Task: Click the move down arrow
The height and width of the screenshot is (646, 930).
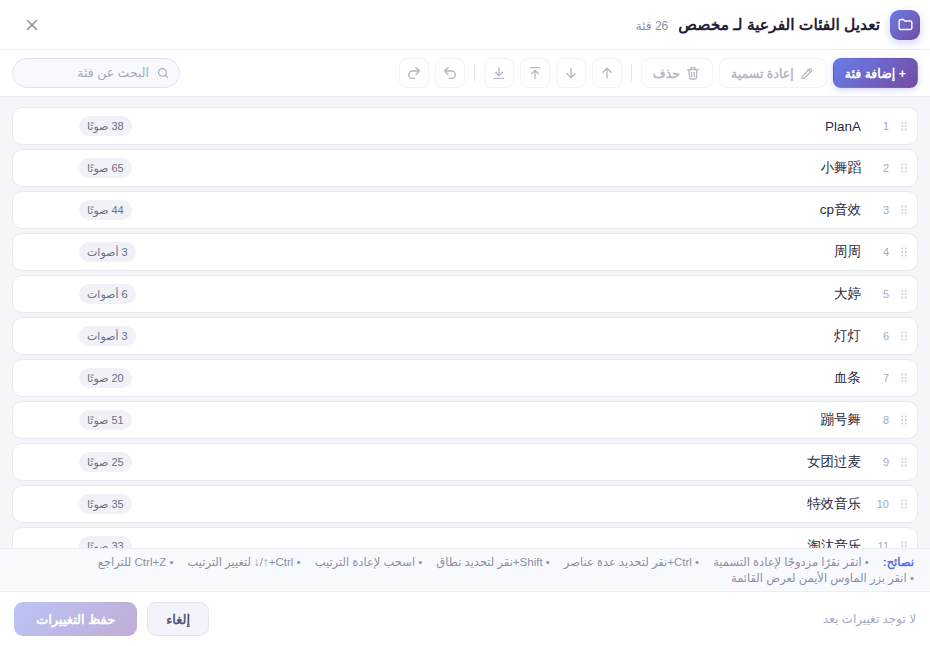Action: point(571,73)
